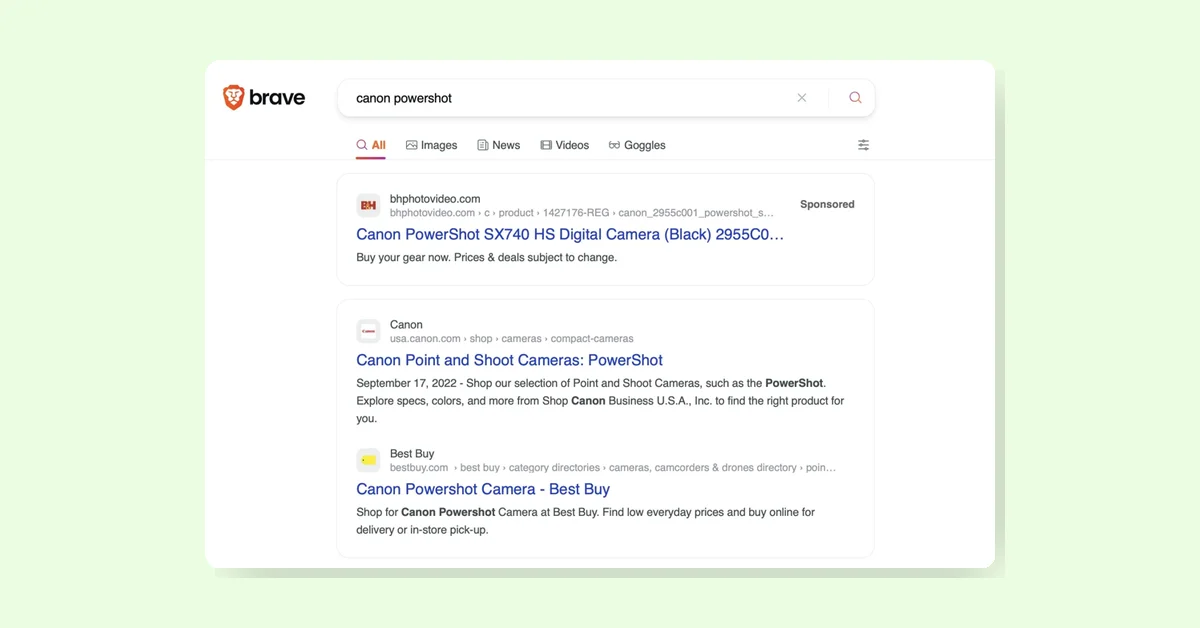This screenshot has height=628, width=1200.
Task: Click the bestbuy.com breadcrumb URL
Action: tap(613, 467)
